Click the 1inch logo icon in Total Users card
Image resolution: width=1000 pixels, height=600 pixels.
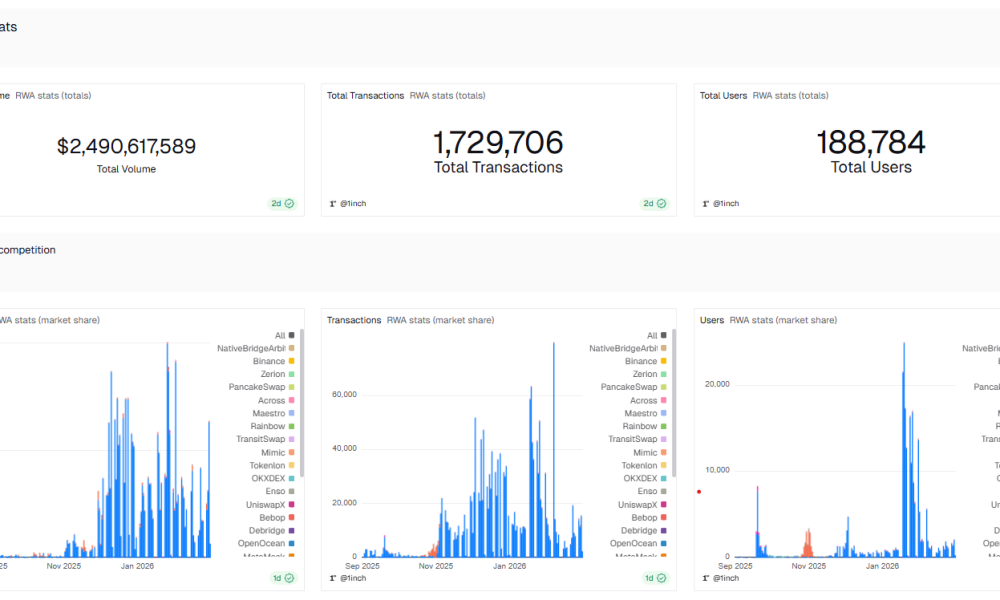point(705,203)
